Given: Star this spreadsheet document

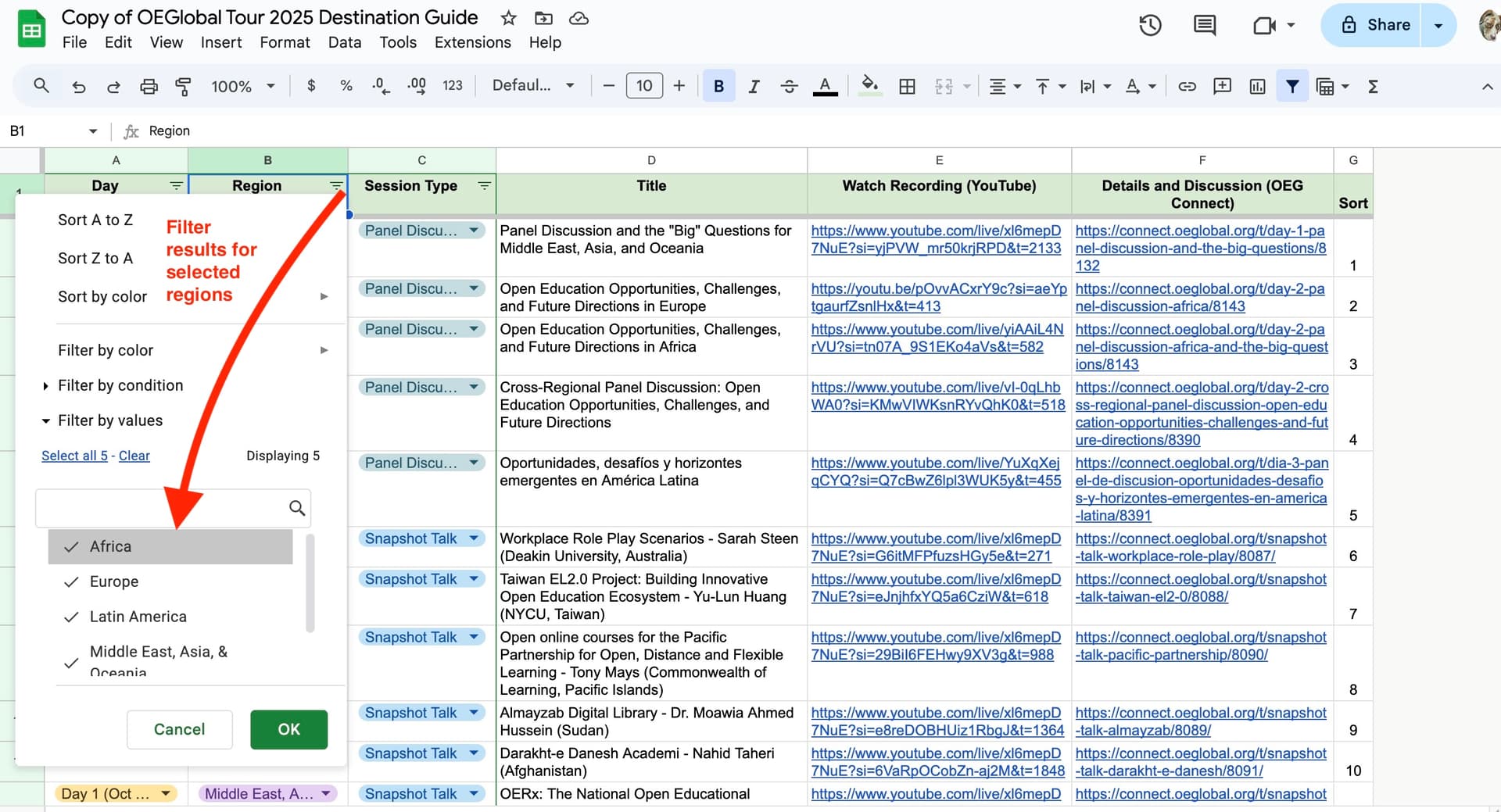Looking at the screenshot, I should 508,18.
